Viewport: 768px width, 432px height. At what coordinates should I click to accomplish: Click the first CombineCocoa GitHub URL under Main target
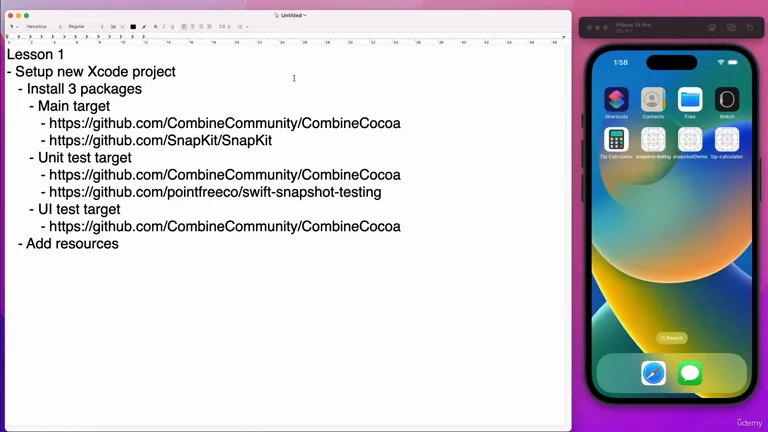click(225, 123)
